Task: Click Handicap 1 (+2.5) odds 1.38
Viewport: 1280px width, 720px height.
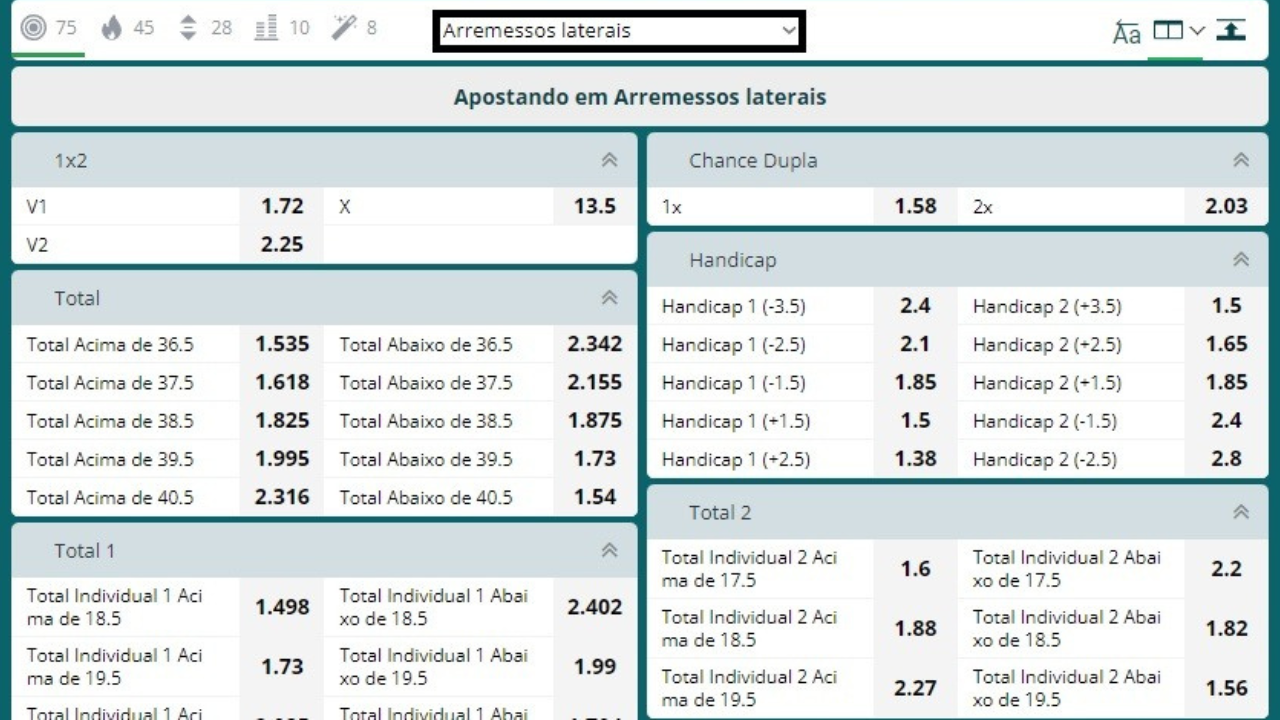Action: pyautogui.click(x=915, y=458)
